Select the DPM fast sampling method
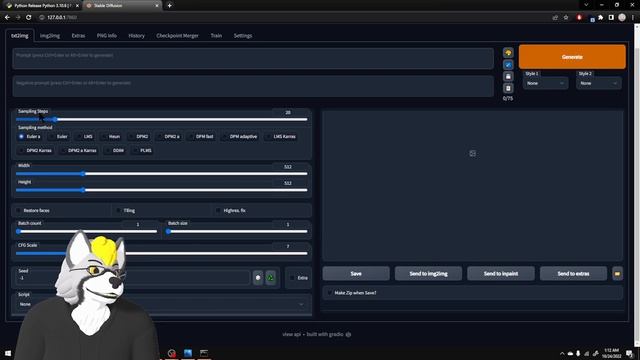640x360 pixels. pos(201,136)
